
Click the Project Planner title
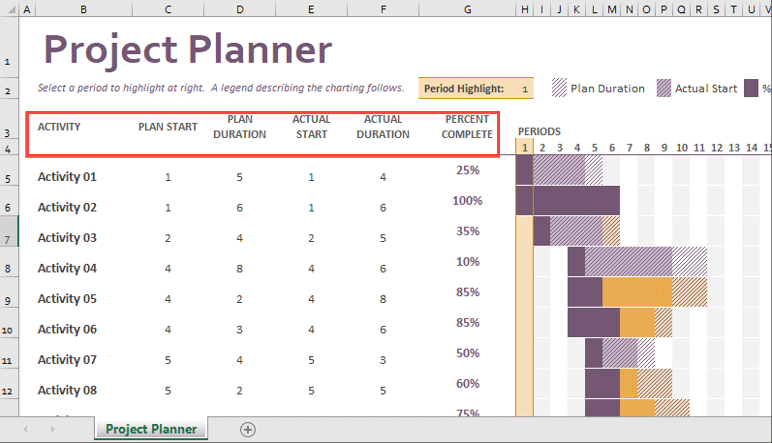pos(188,50)
